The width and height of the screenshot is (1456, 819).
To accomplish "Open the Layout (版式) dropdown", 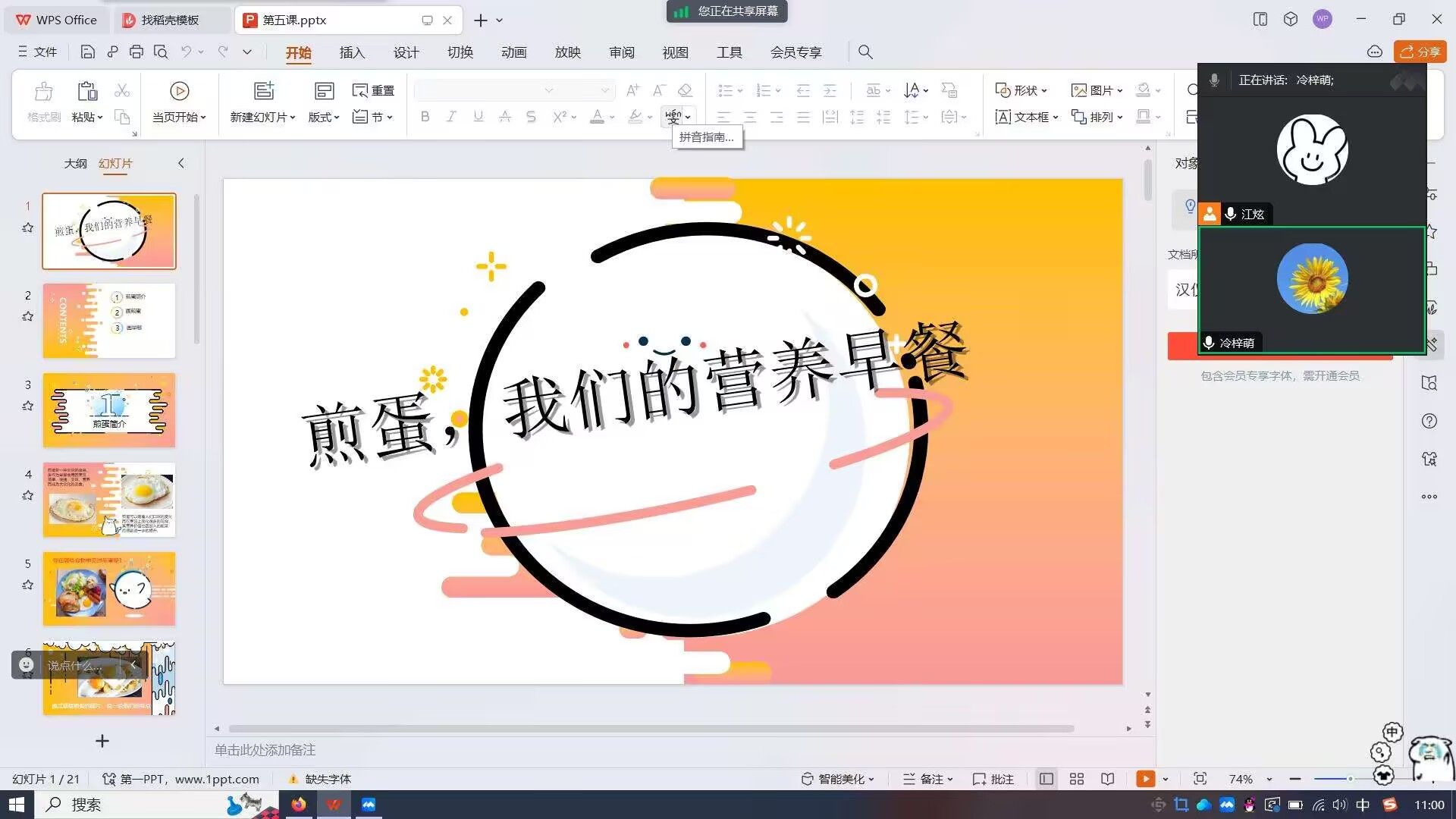I will pyautogui.click(x=324, y=117).
